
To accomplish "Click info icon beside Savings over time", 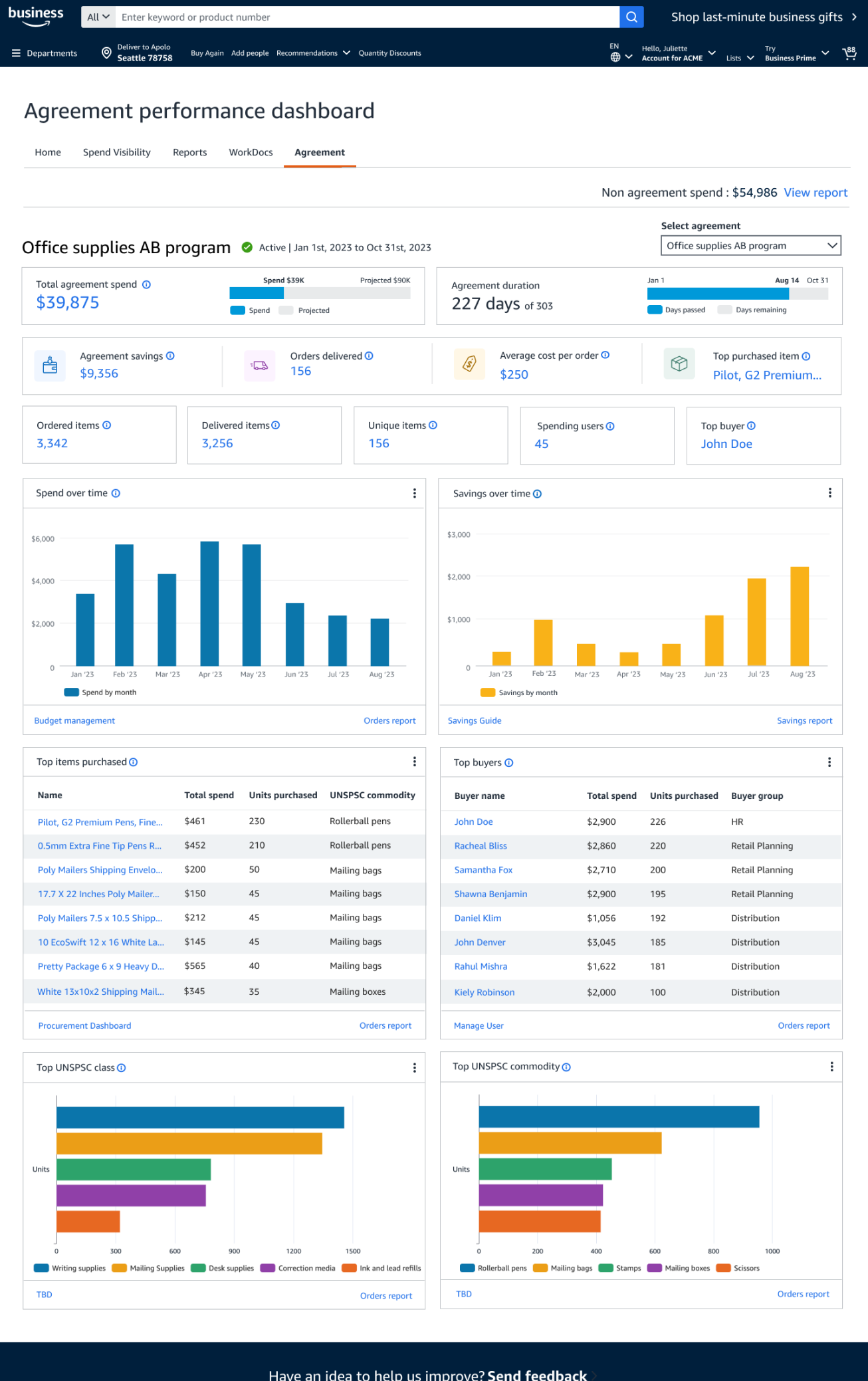I will point(537,494).
